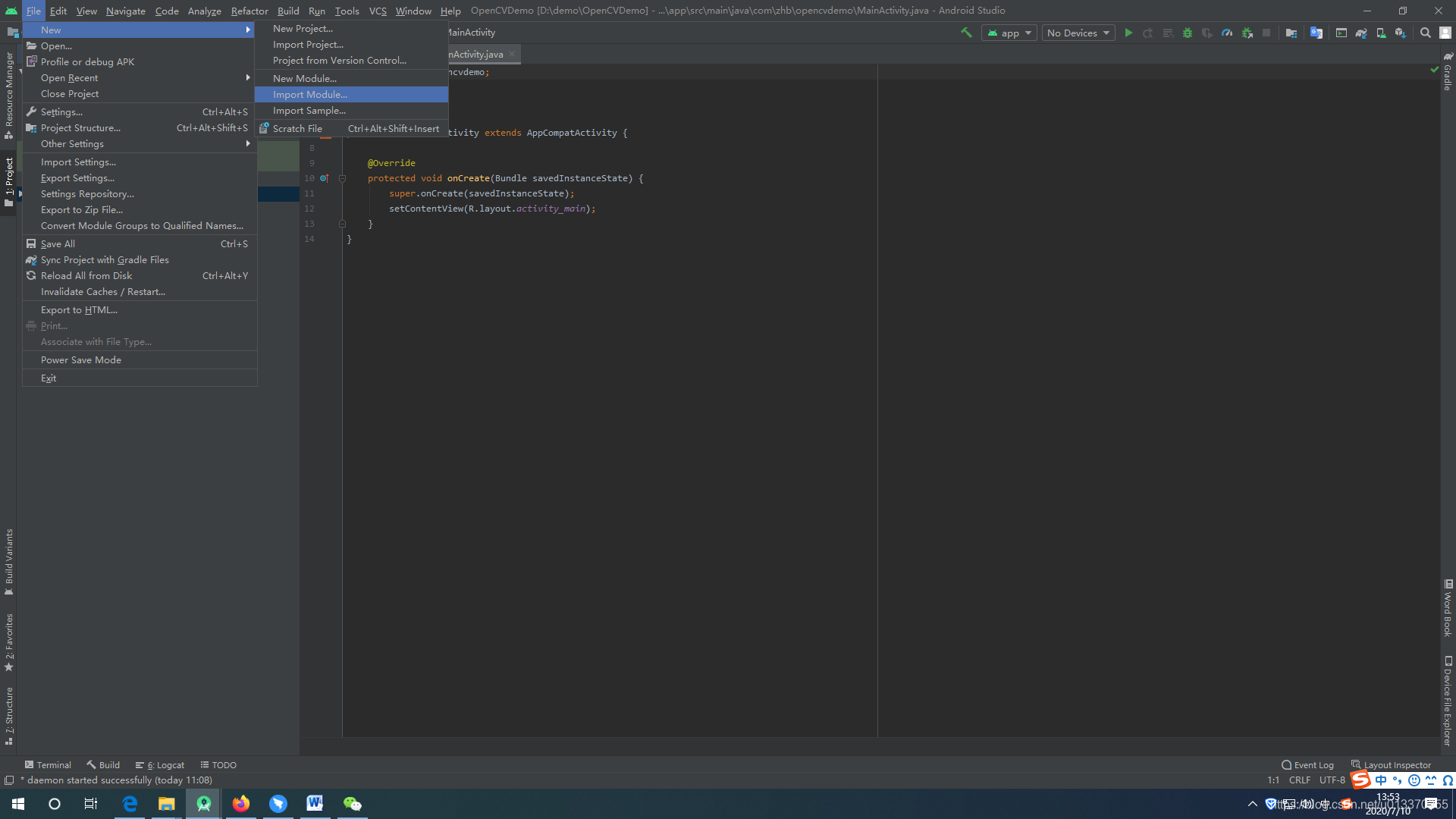
Task: Click the Translate icon in toolbar
Action: click(1316, 33)
